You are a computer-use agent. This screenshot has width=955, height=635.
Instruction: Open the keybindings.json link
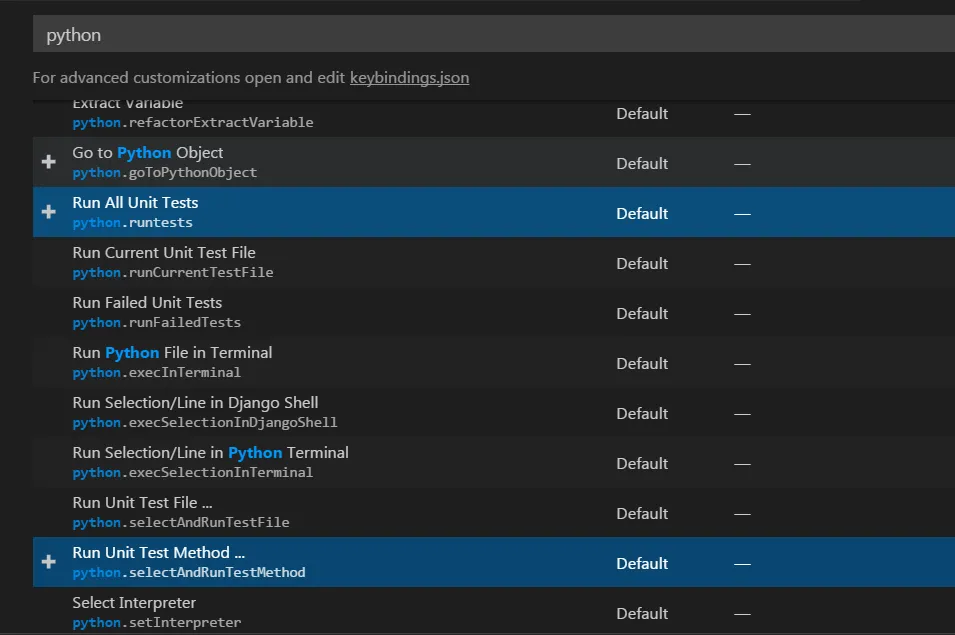point(409,77)
